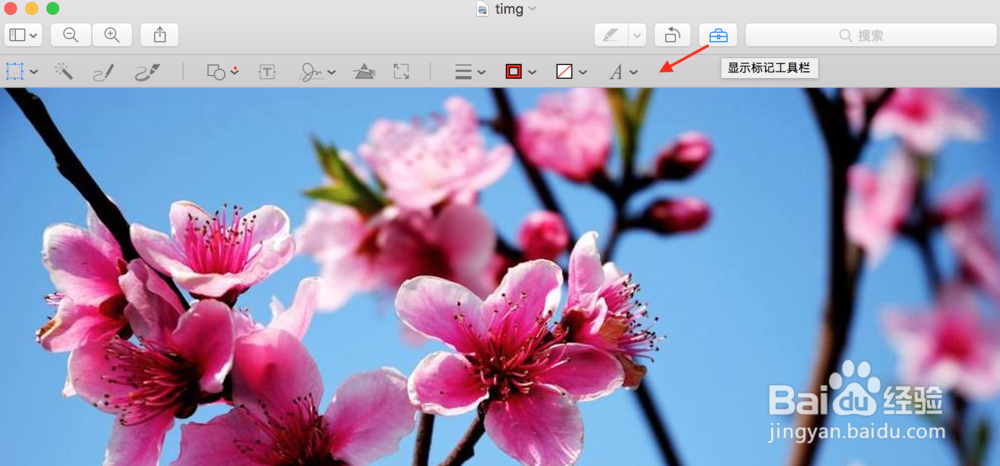The image size is (1000, 466).
Task: Rotate the image left
Action: (672, 35)
